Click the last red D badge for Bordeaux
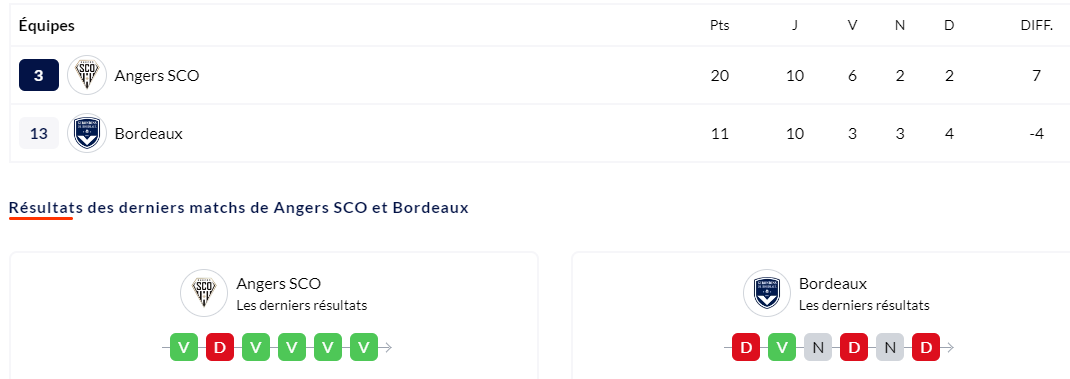The height and width of the screenshot is (379, 1070). 926,348
